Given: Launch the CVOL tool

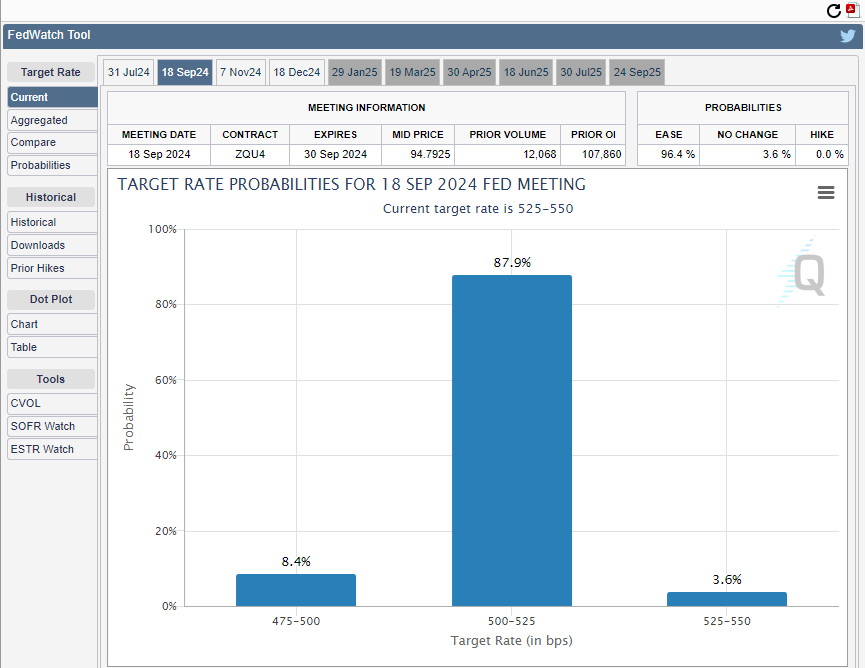Looking at the screenshot, I should click(52, 403).
